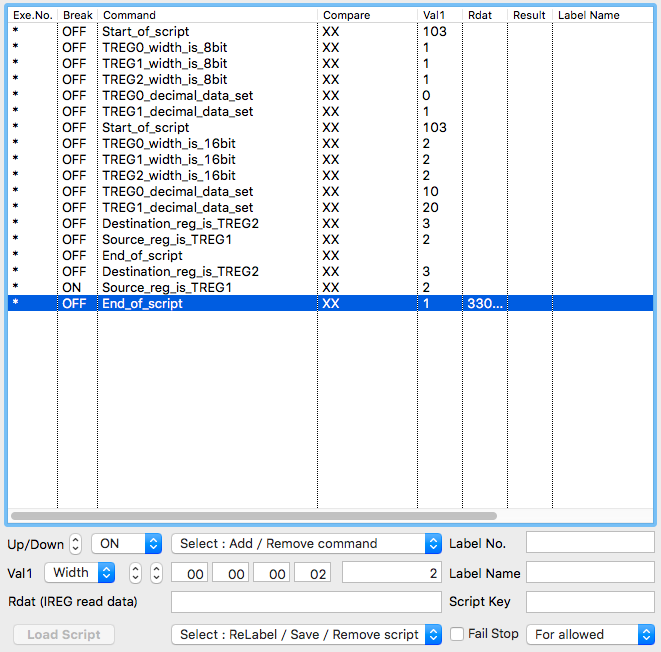Screen dimensions: 661x652
Task: Open the Break ON/OFF dropdown
Action: tap(126, 544)
